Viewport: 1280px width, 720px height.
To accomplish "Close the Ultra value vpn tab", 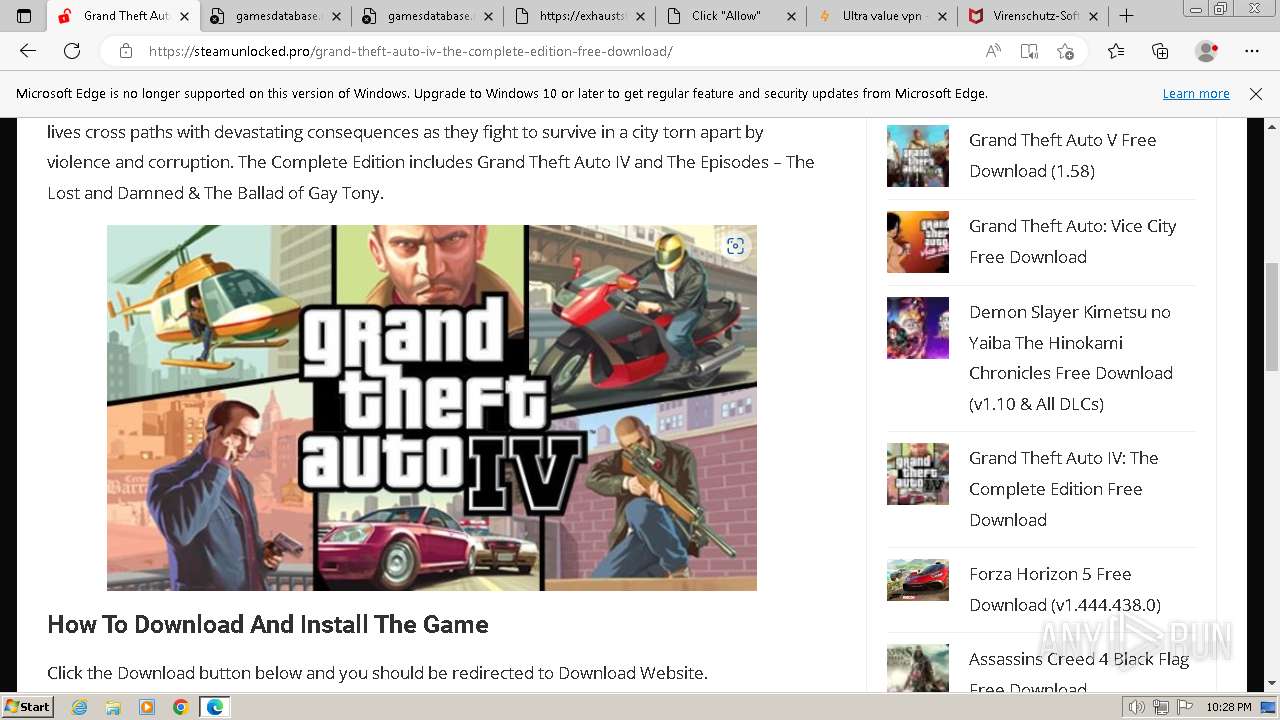I will click(942, 16).
